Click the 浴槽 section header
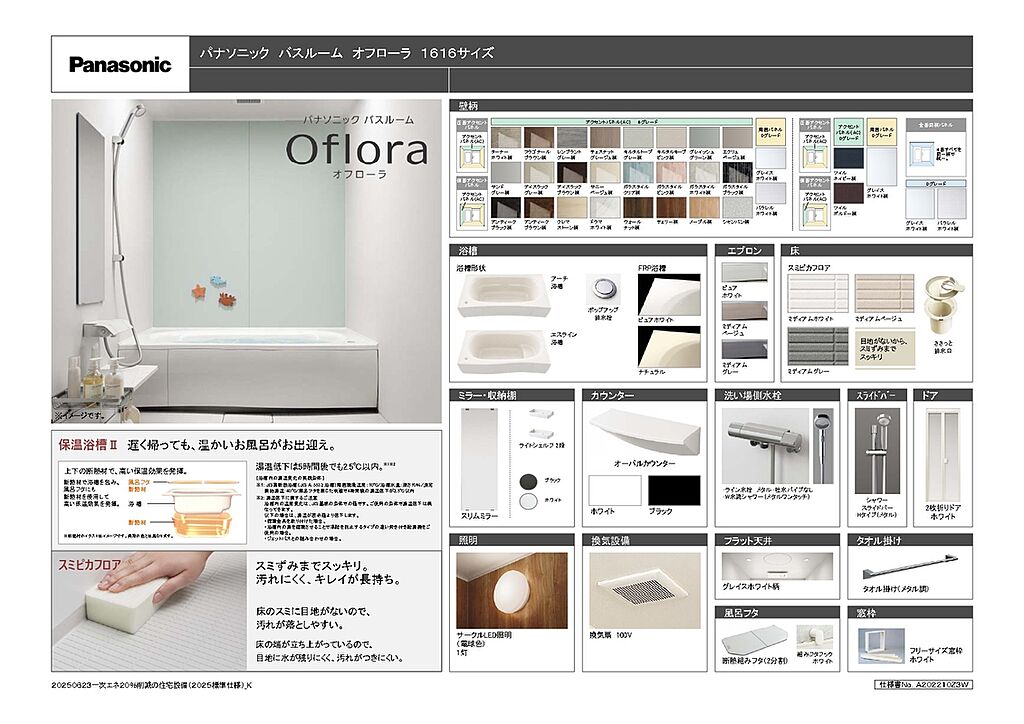 [578, 251]
